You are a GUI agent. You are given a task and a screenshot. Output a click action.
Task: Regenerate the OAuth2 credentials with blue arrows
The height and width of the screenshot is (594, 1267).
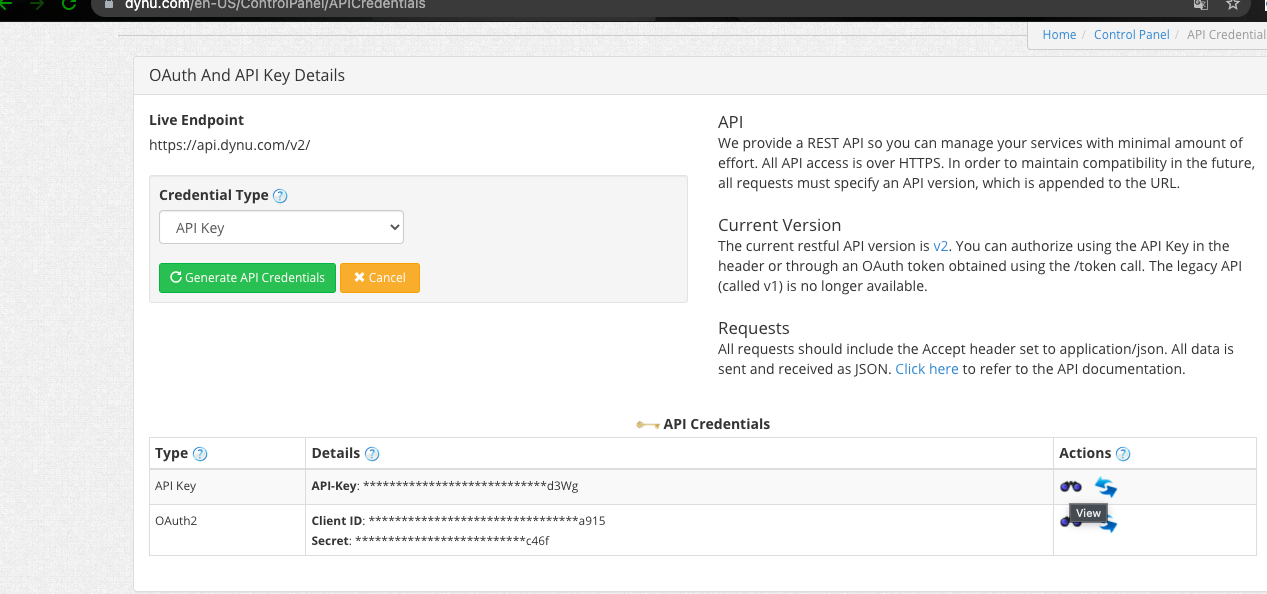(1108, 524)
